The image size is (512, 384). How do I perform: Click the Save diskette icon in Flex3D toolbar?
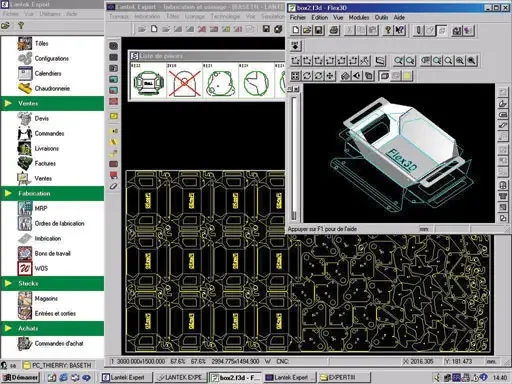coord(318,30)
